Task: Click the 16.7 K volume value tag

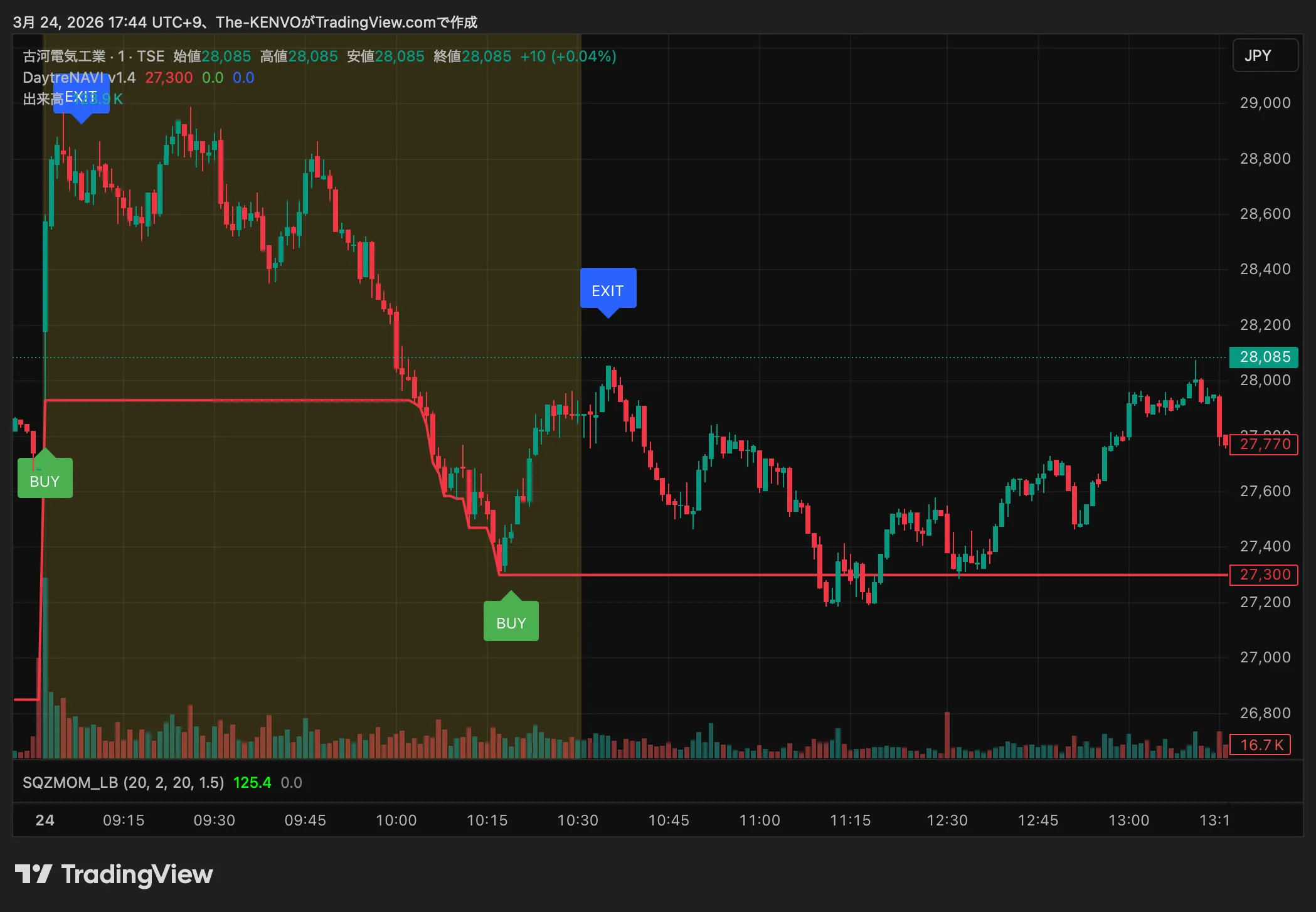Action: [1260, 745]
